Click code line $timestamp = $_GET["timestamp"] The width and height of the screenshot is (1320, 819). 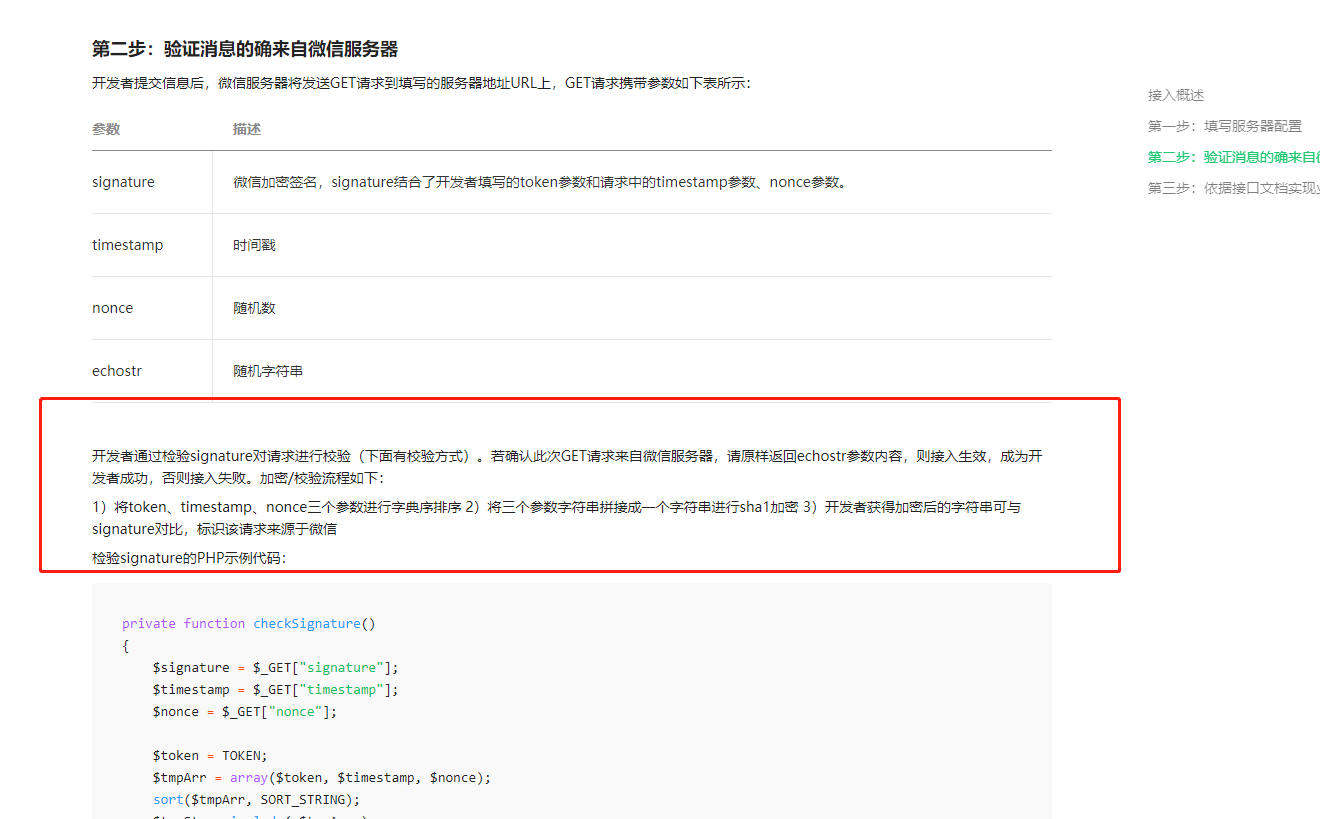coord(276,690)
